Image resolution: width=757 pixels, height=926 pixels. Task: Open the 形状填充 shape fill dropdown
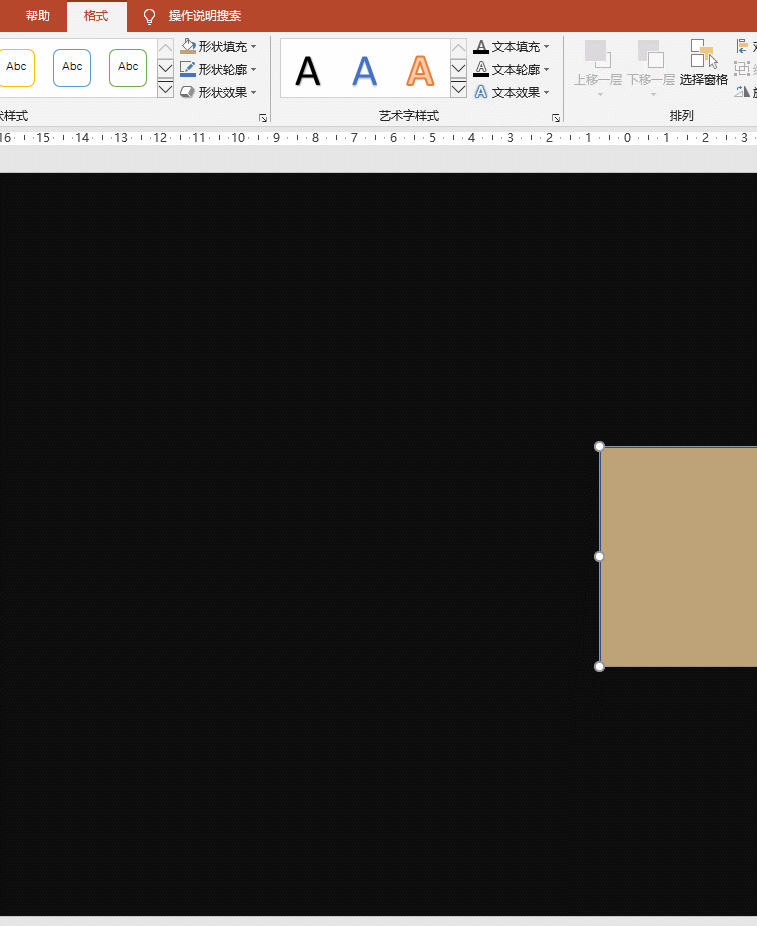click(219, 46)
